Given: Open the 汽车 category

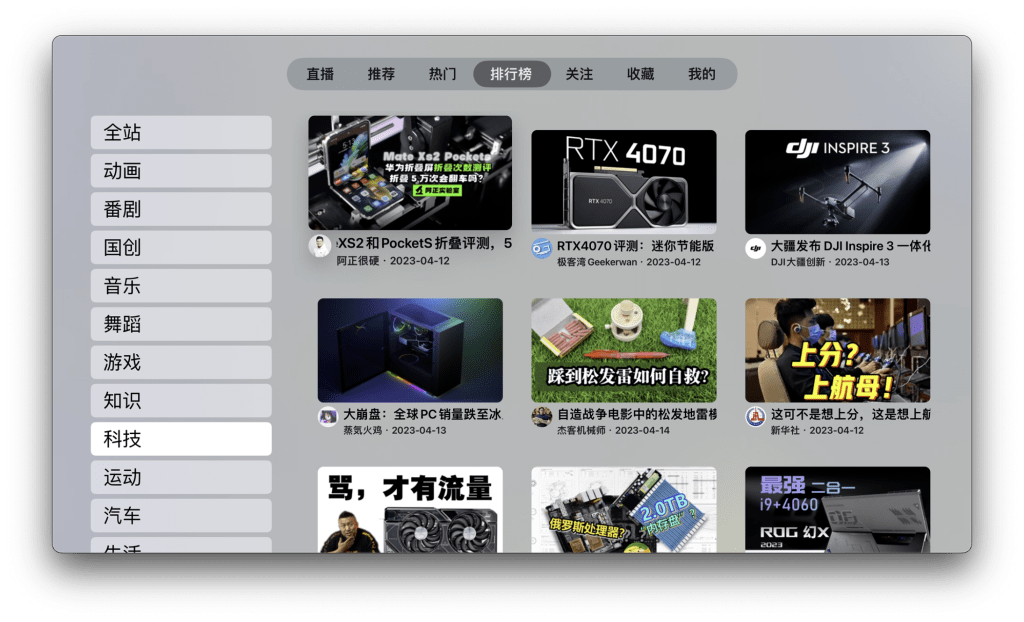Looking at the screenshot, I should point(181,516).
